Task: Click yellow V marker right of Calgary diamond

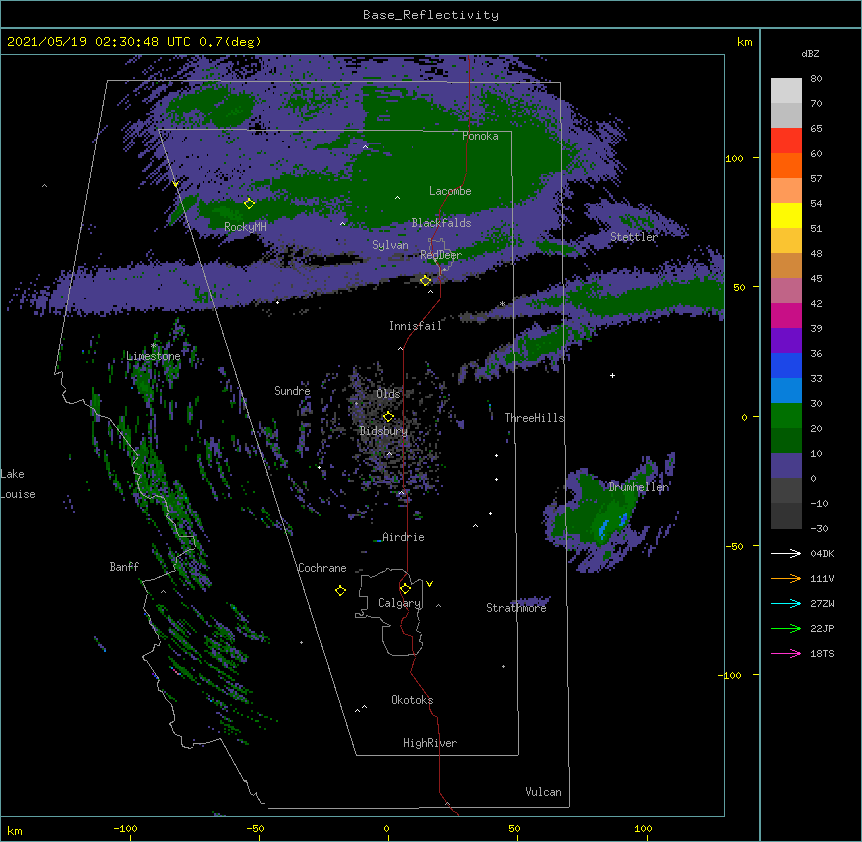Action: [429, 584]
